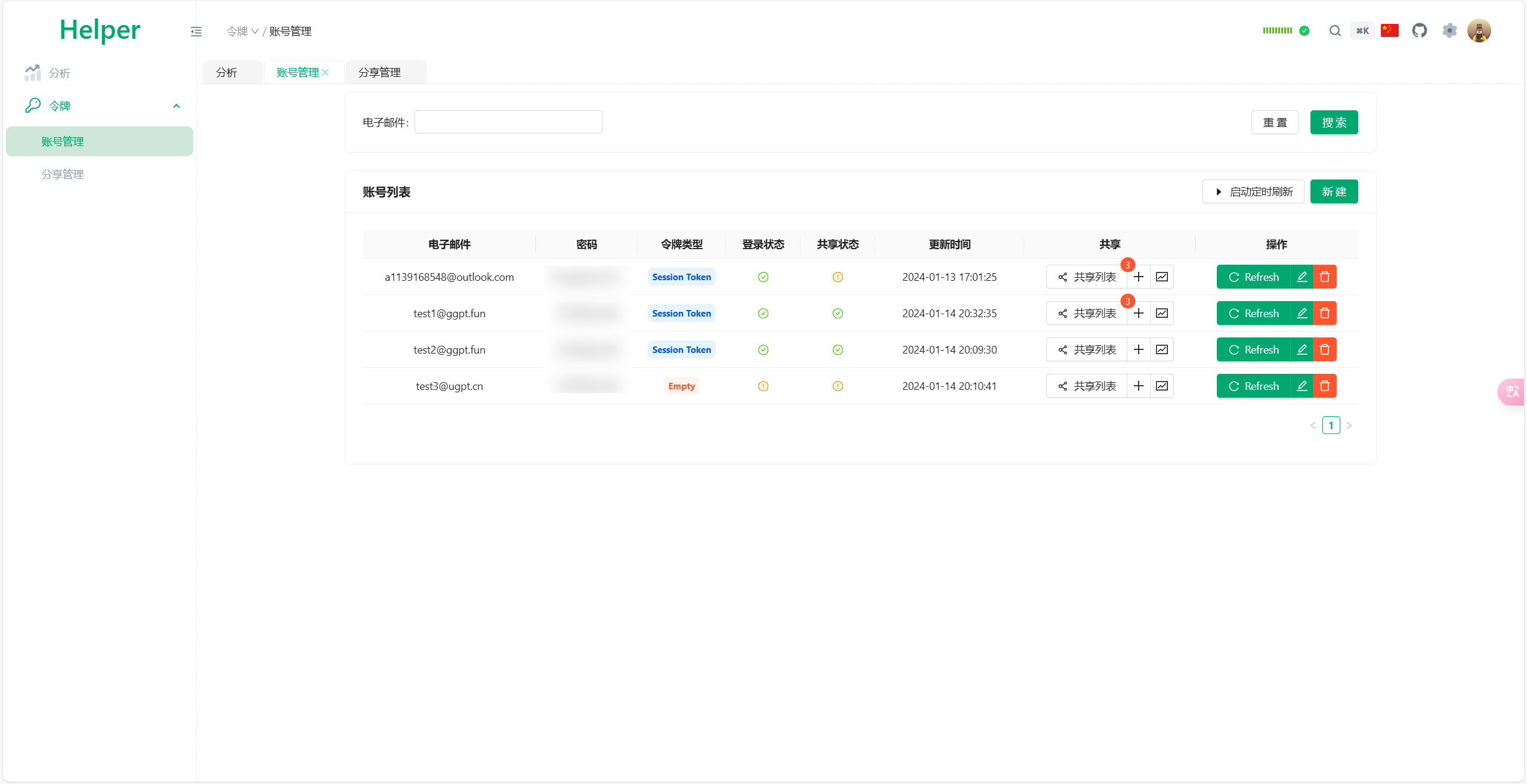Click the 电子邮件 search input
Image resolution: width=1527 pixels, height=784 pixels.
point(508,122)
